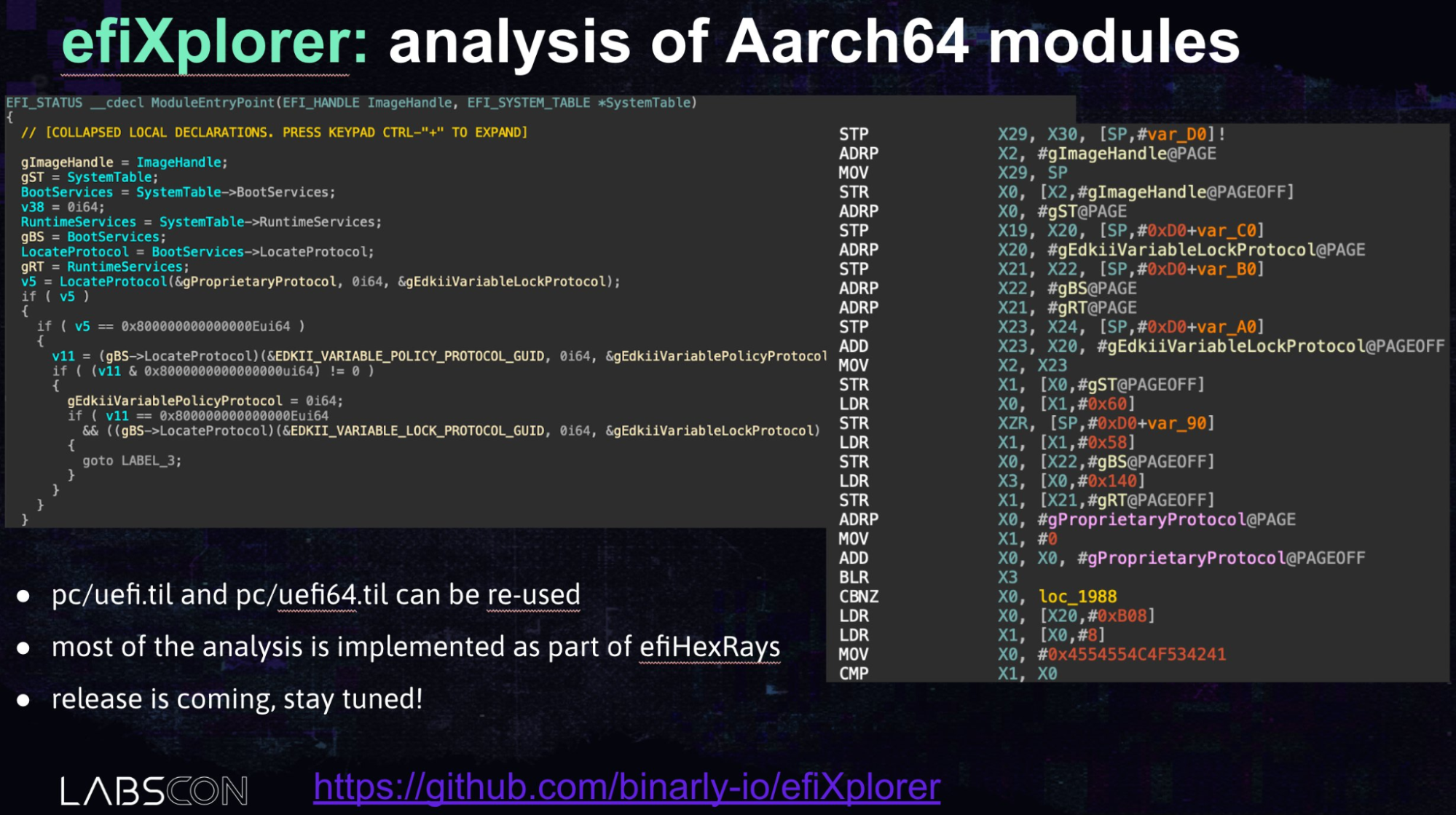Screen dimensions: 1456x815
Task: Click the BLR instruction mnemonic
Action: click(854, 578)
